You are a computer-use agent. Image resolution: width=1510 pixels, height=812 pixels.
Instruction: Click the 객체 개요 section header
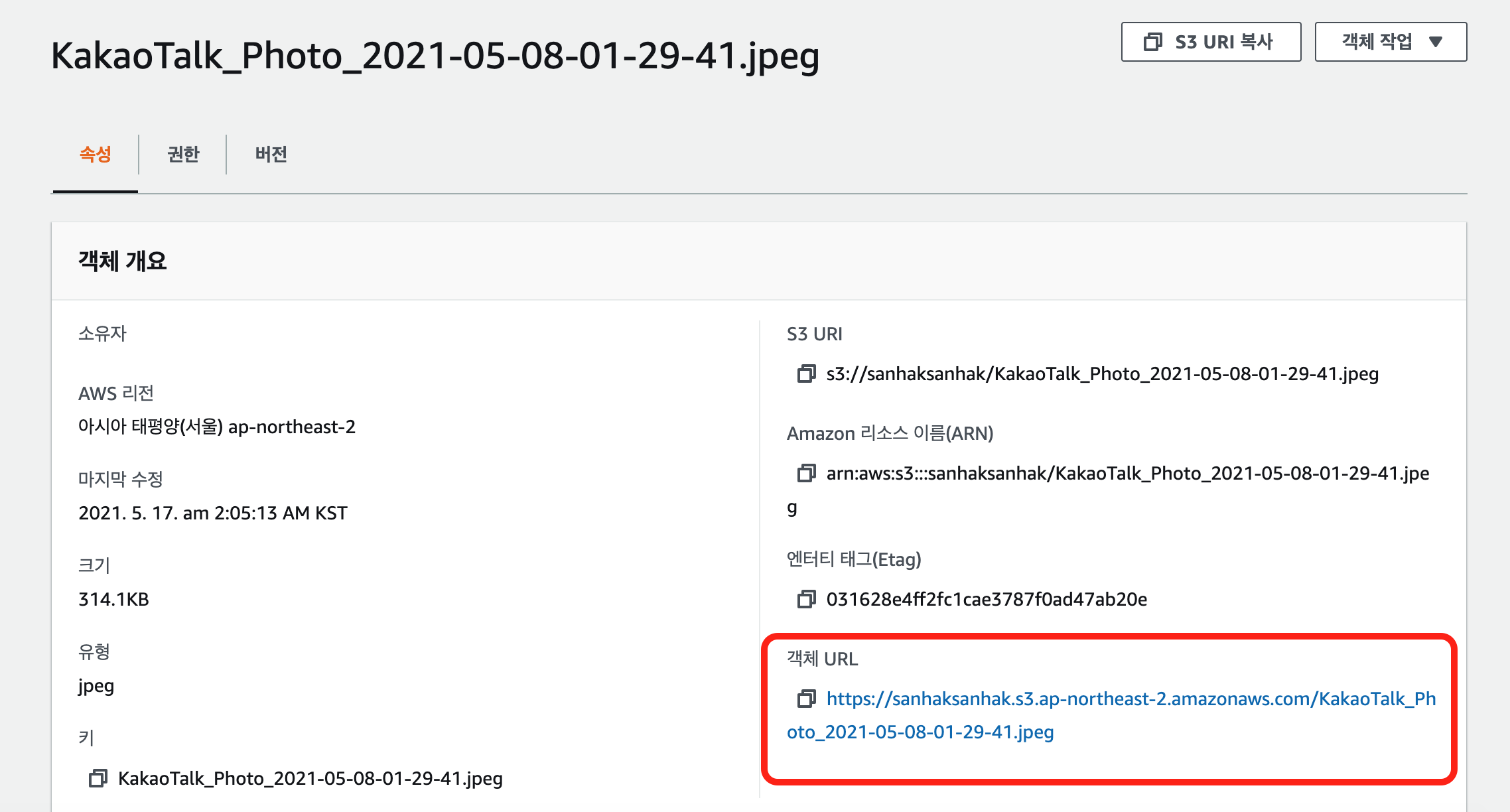123,261
